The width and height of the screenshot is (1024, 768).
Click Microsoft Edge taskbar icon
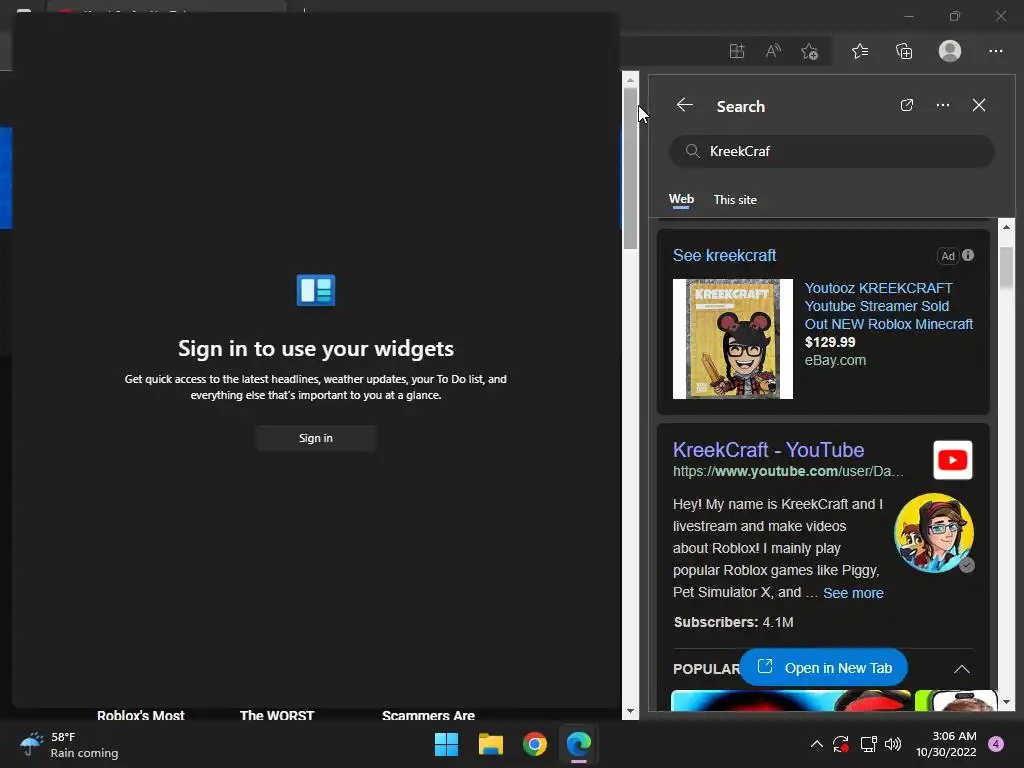(579, 744)
